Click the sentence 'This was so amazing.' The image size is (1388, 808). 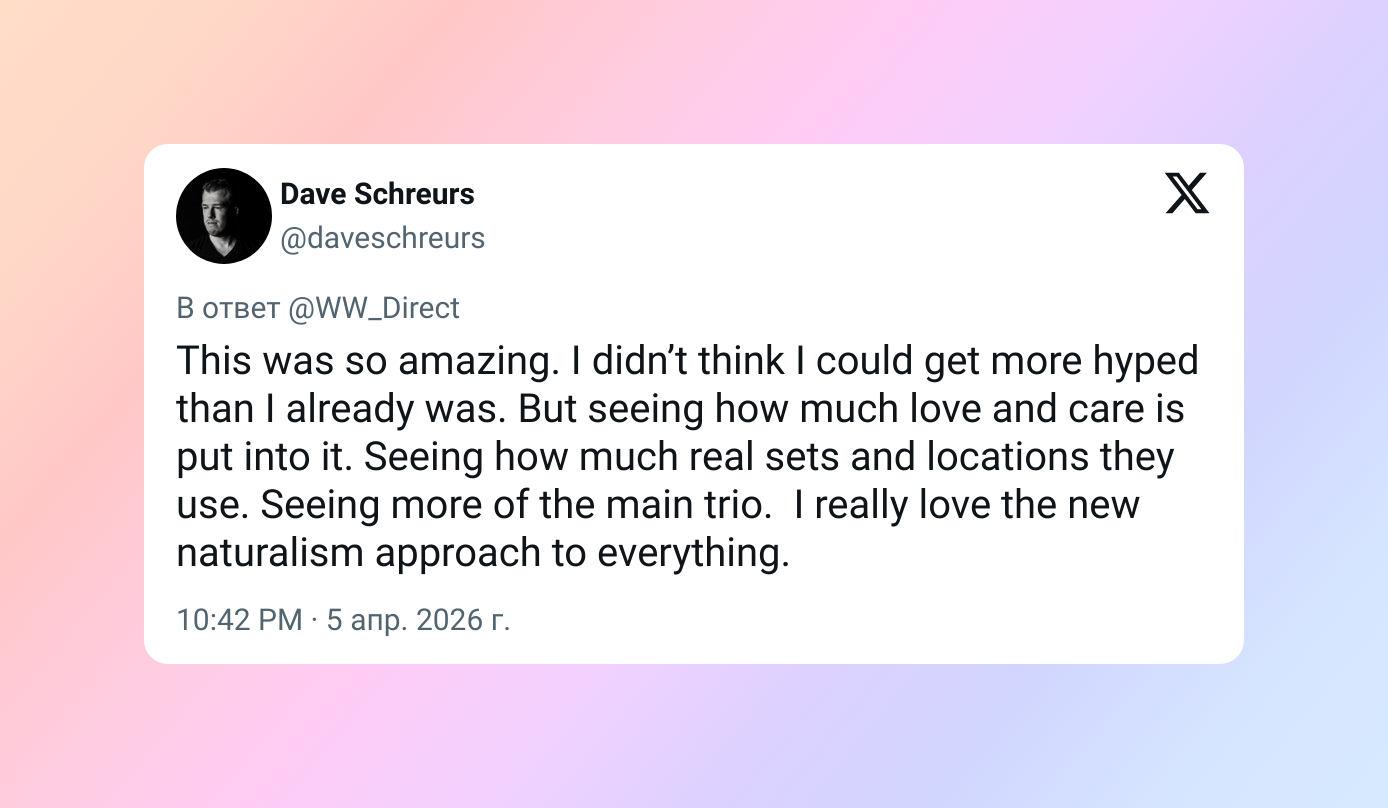pyautogui.click(x=367, y=361)
